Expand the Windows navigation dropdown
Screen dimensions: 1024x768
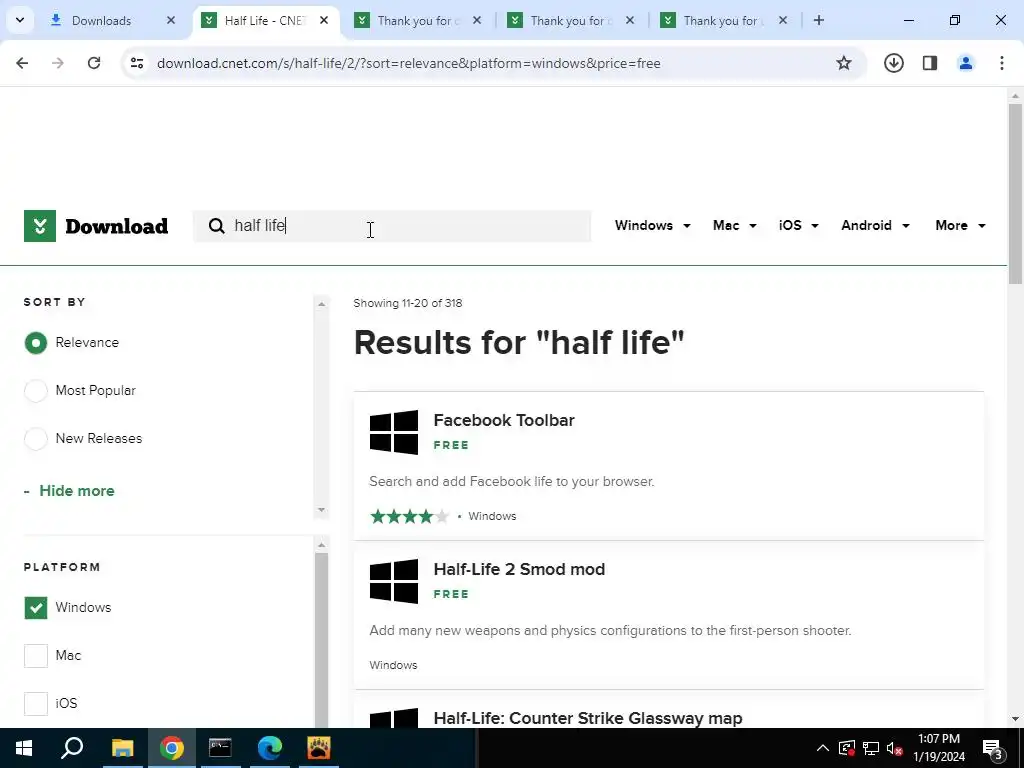[x=652, y=225]
